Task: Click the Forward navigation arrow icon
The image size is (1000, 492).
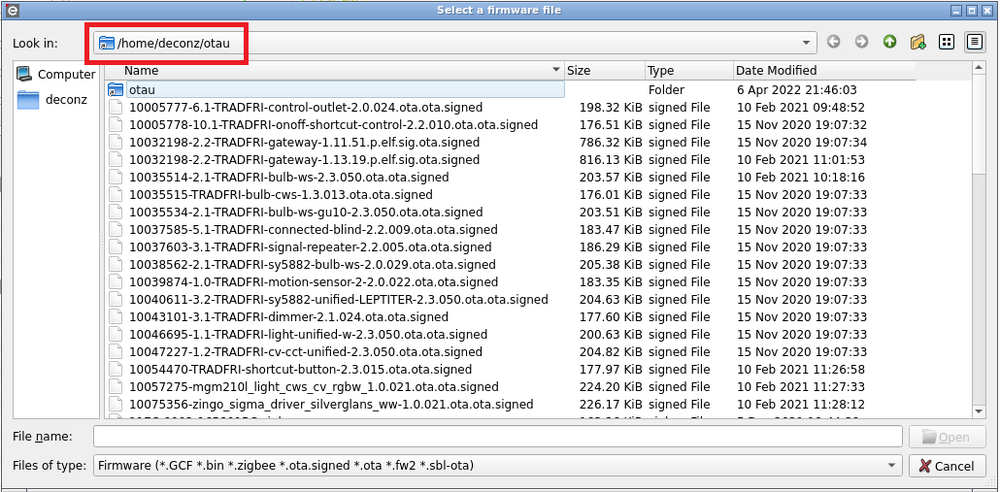Action: tap(861, 43)
